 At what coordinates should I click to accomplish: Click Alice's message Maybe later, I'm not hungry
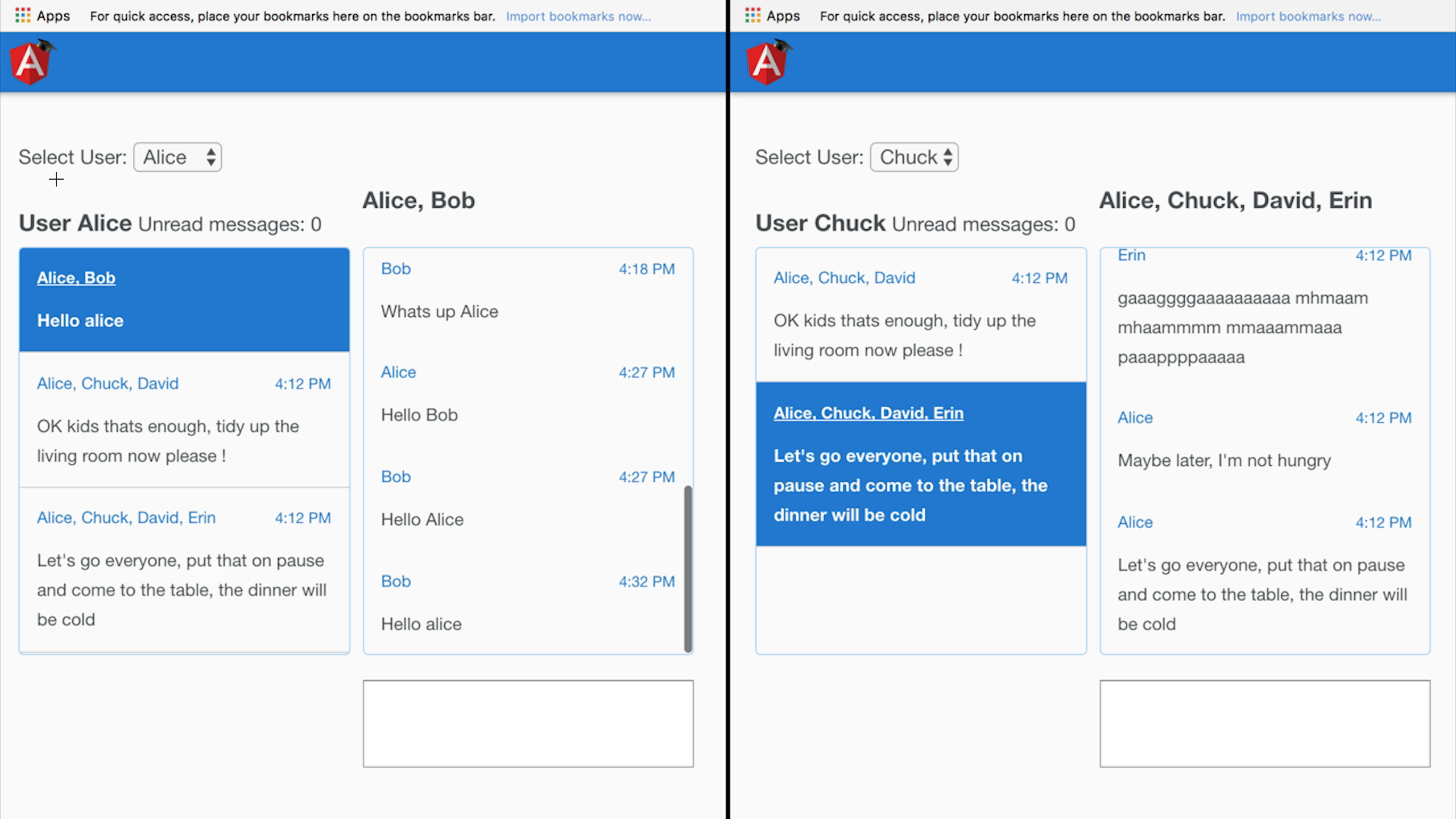tap(1224, 460)
